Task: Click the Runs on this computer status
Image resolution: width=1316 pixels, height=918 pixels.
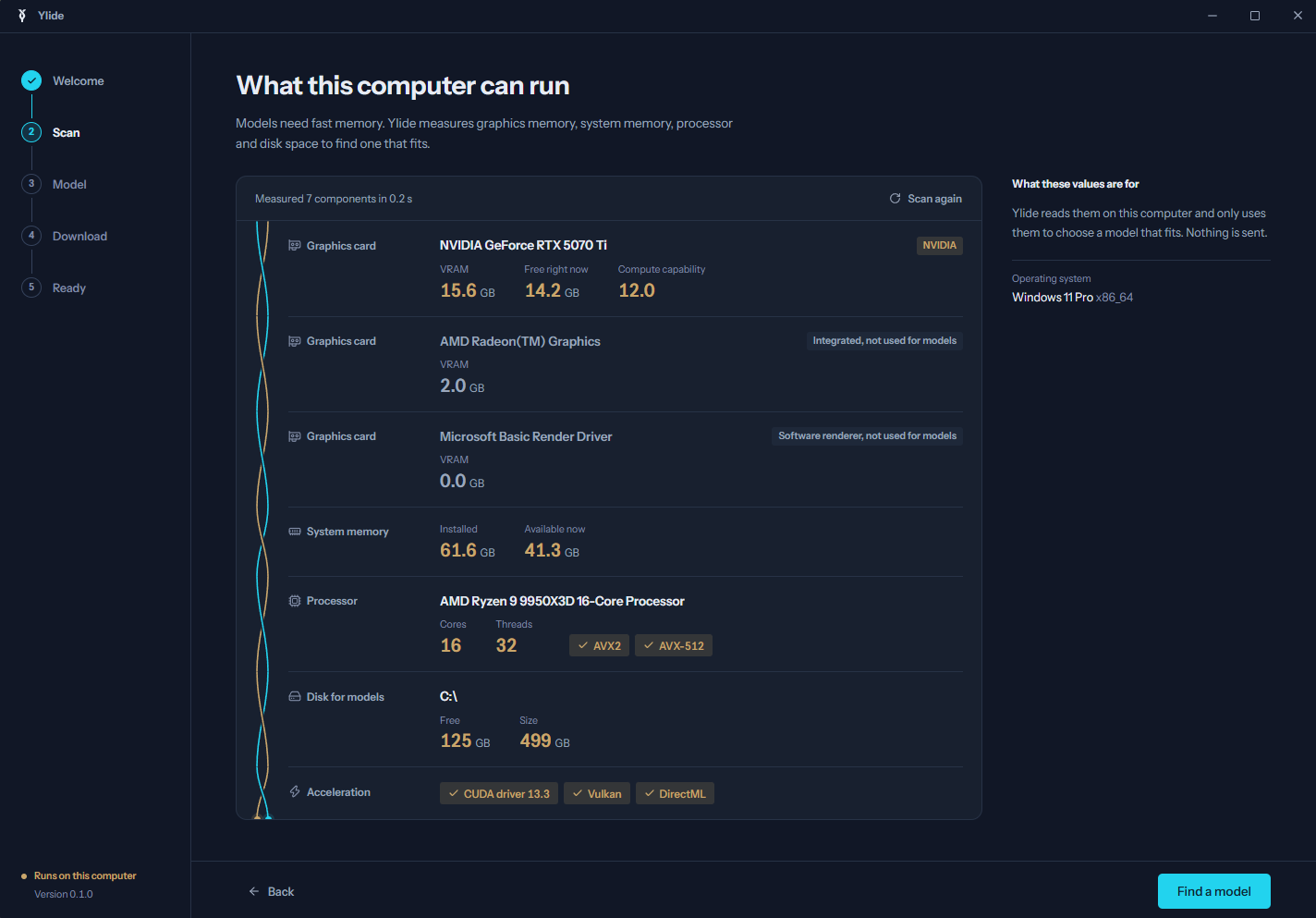Action: coord(85,875)
